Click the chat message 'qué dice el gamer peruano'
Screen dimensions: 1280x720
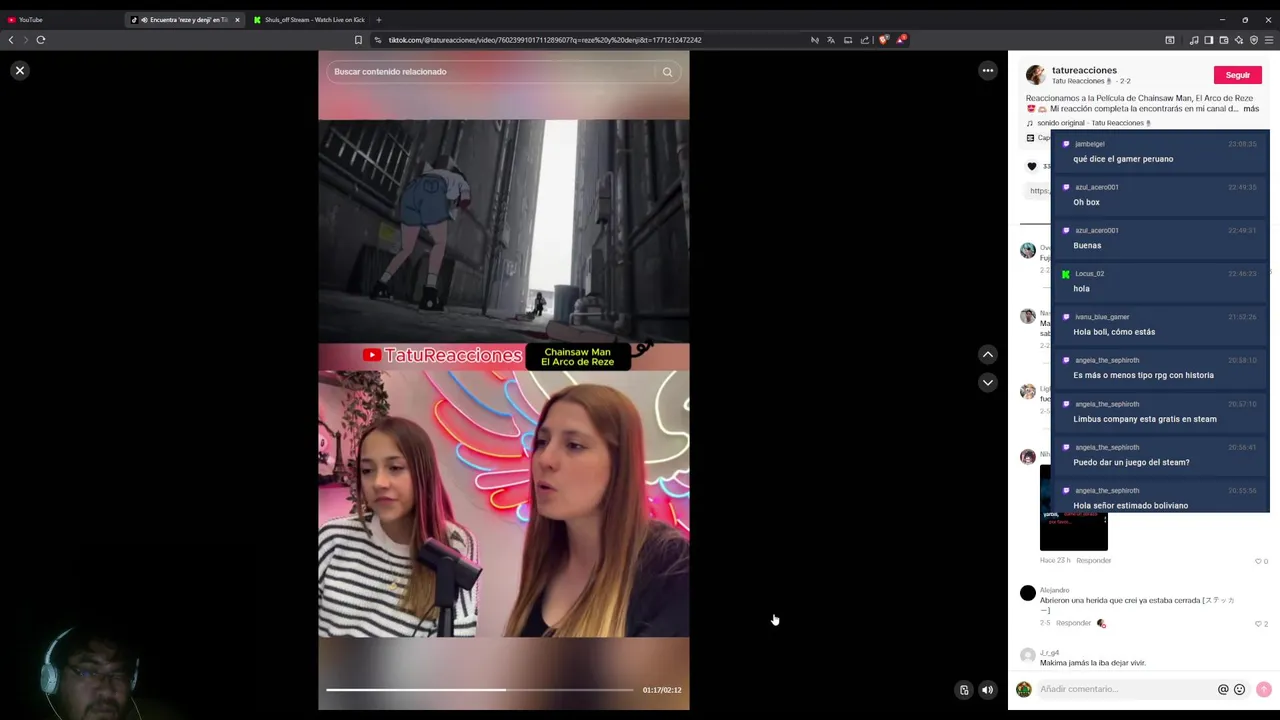[x=1123, y=159]
